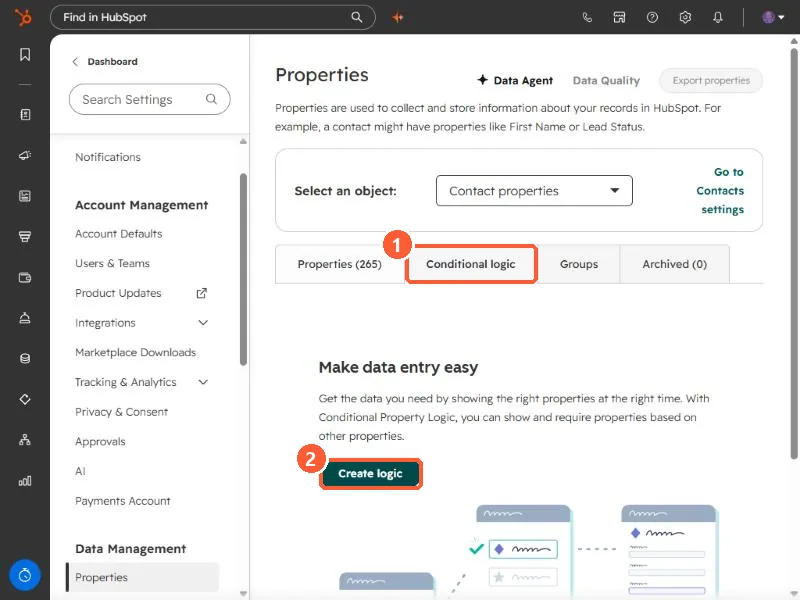Switch to the Archived (0) tab
This screenshot has width=800, height=600.
tap(674, 264)
